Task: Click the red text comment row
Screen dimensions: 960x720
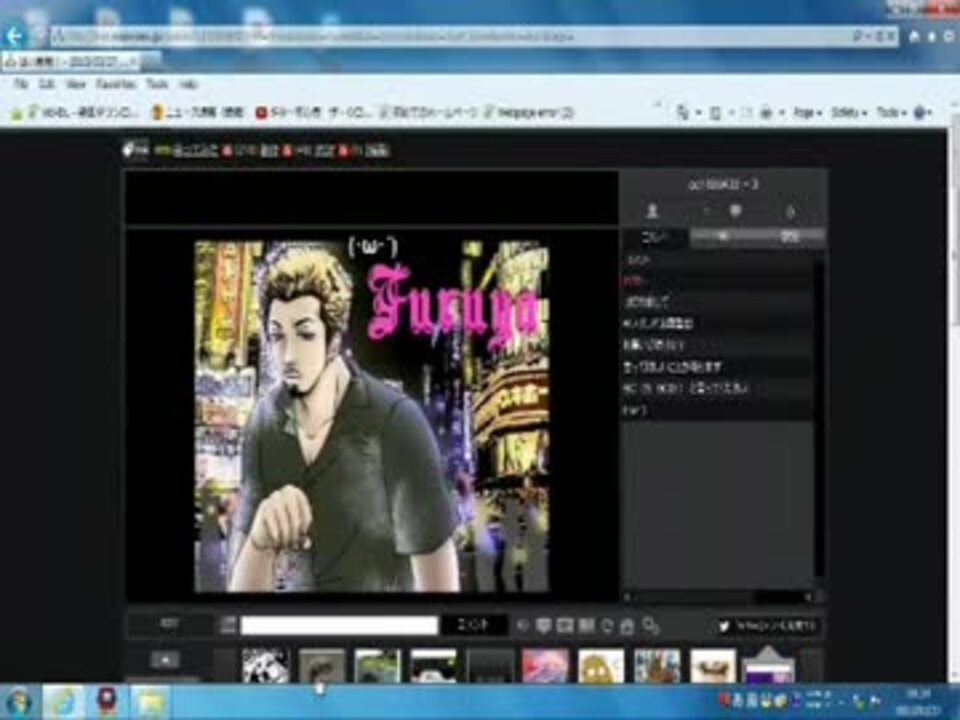Action: (x=717, y=281)
